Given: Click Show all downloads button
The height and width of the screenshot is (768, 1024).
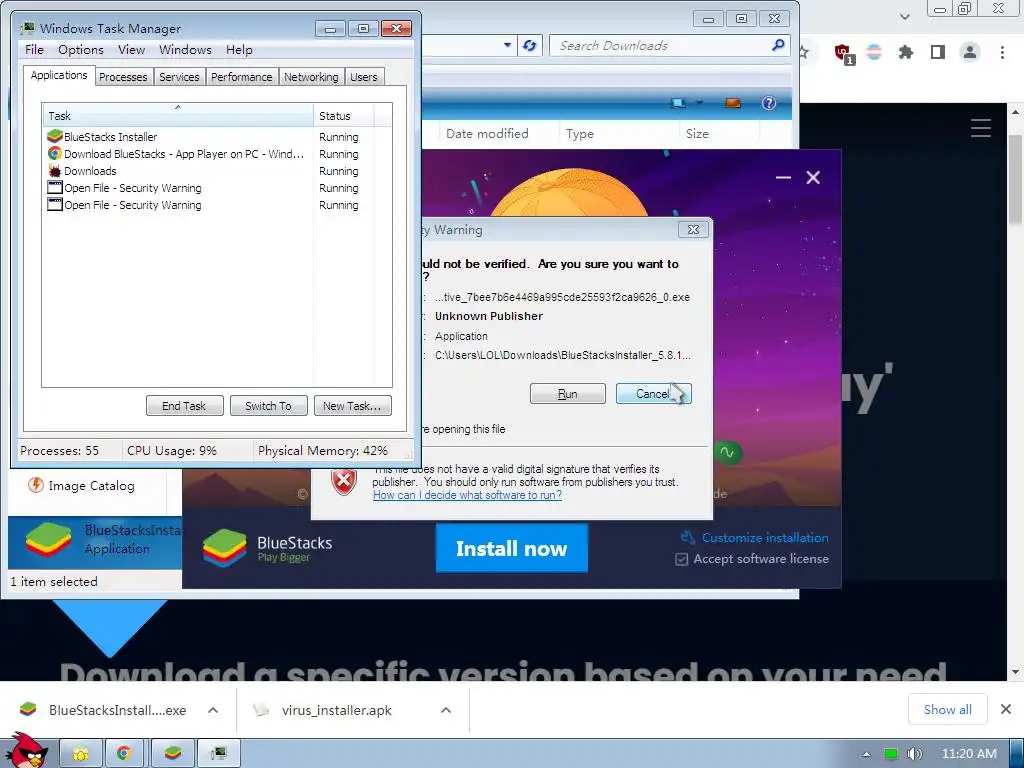Looking at the screenshot, I should (948, 709).
